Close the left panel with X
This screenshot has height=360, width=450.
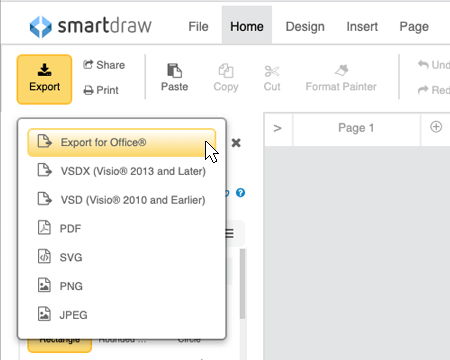coord(236,143)
